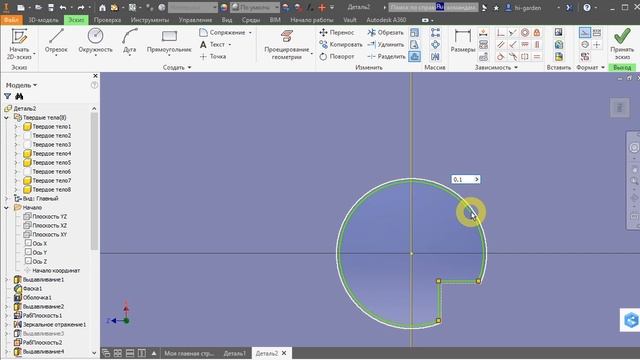This screenshot has width=640, height=360.
Task: Toggle visibility icon of Твердое тело3
Action: point(27,144)
